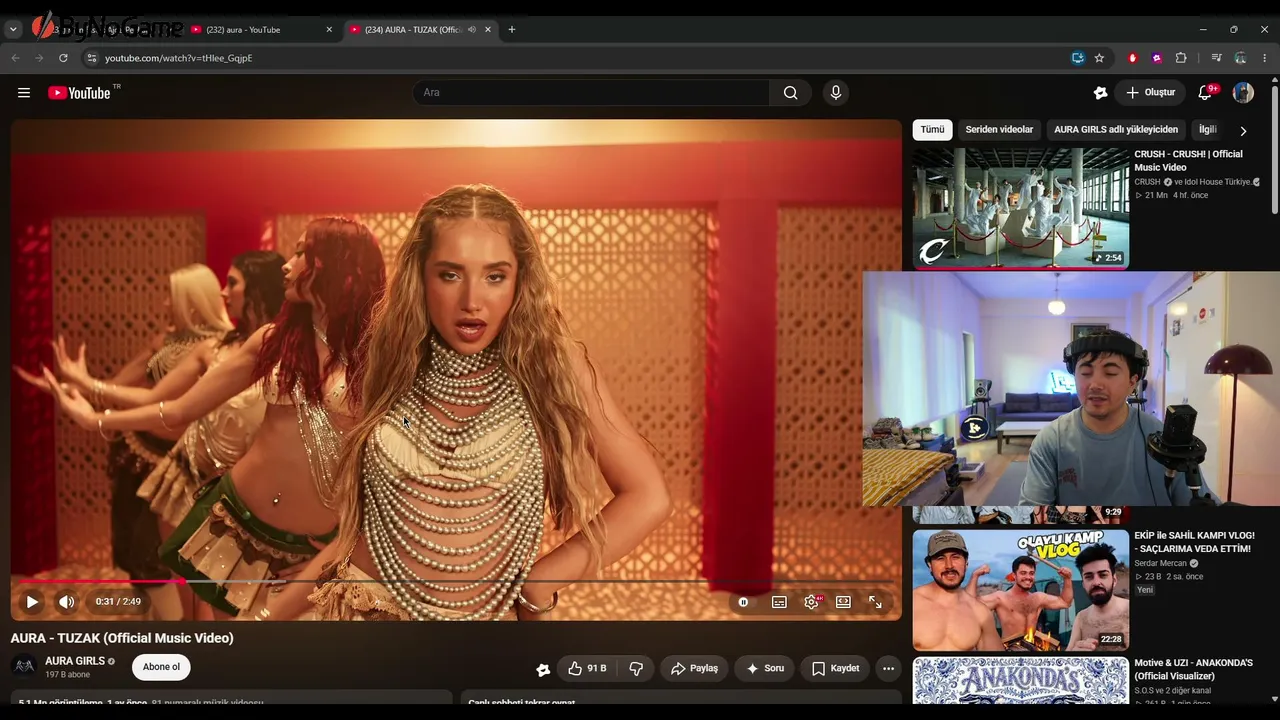1280x720 pixels.
Task: Open the media controls icon in the Chrome toolbar
Action: pyautogui.click(x=1216, y=58)
